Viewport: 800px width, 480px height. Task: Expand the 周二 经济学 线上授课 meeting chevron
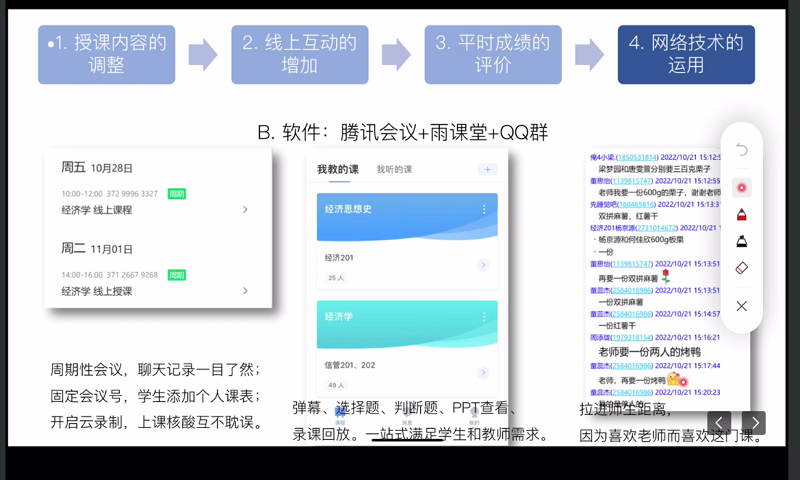pyautogui.click(x=245, y=291)
